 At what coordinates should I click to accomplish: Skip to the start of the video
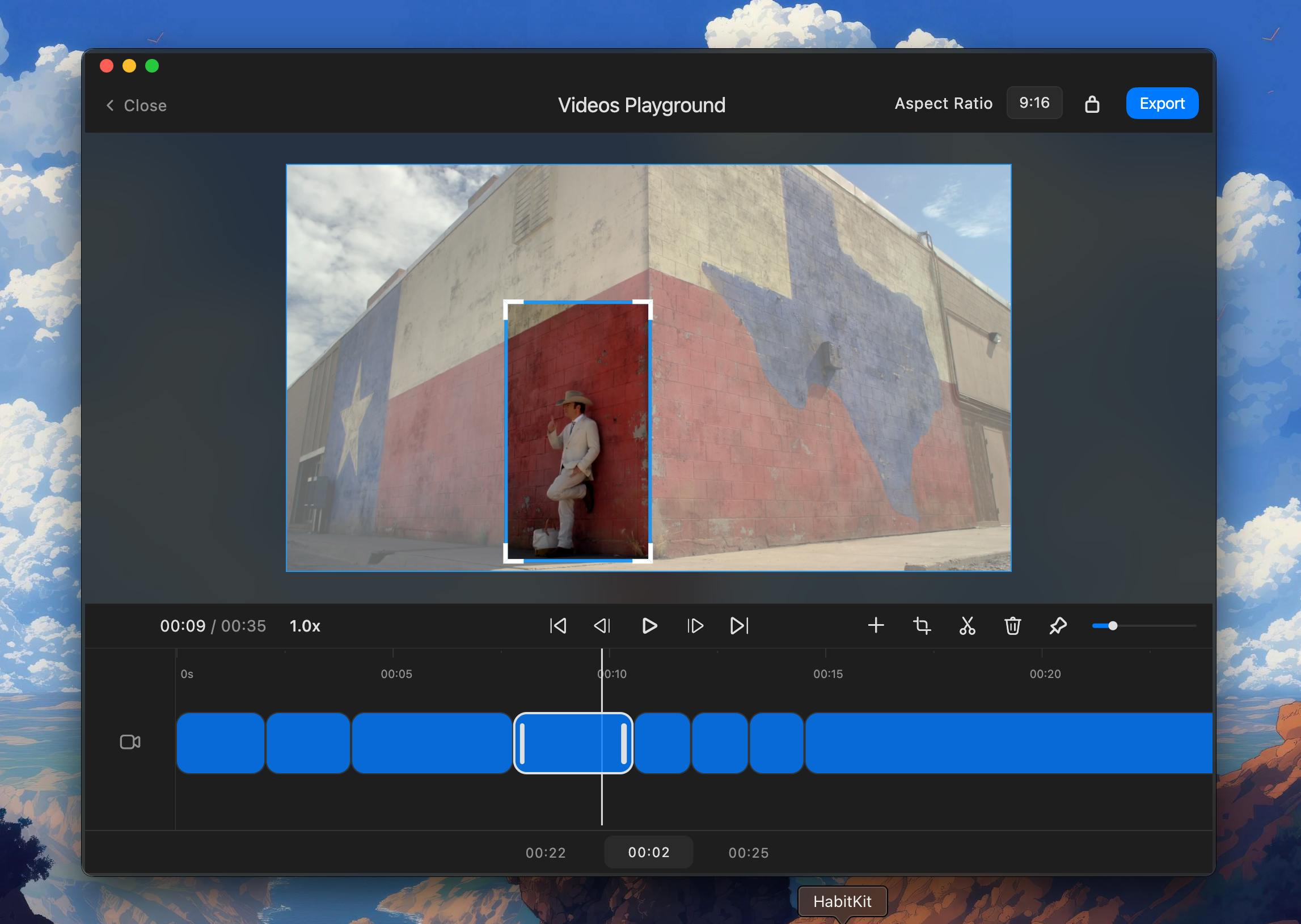pos(557,626)
